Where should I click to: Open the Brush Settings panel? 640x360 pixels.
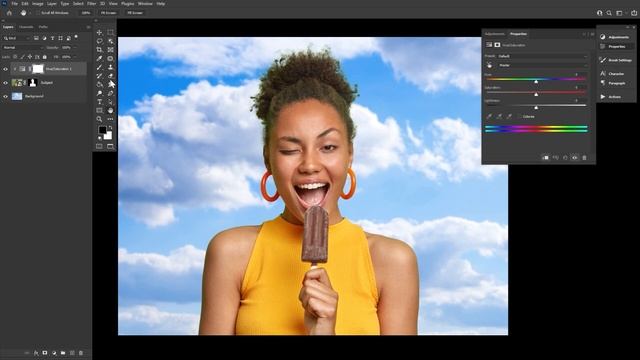[x=616, y=60]
